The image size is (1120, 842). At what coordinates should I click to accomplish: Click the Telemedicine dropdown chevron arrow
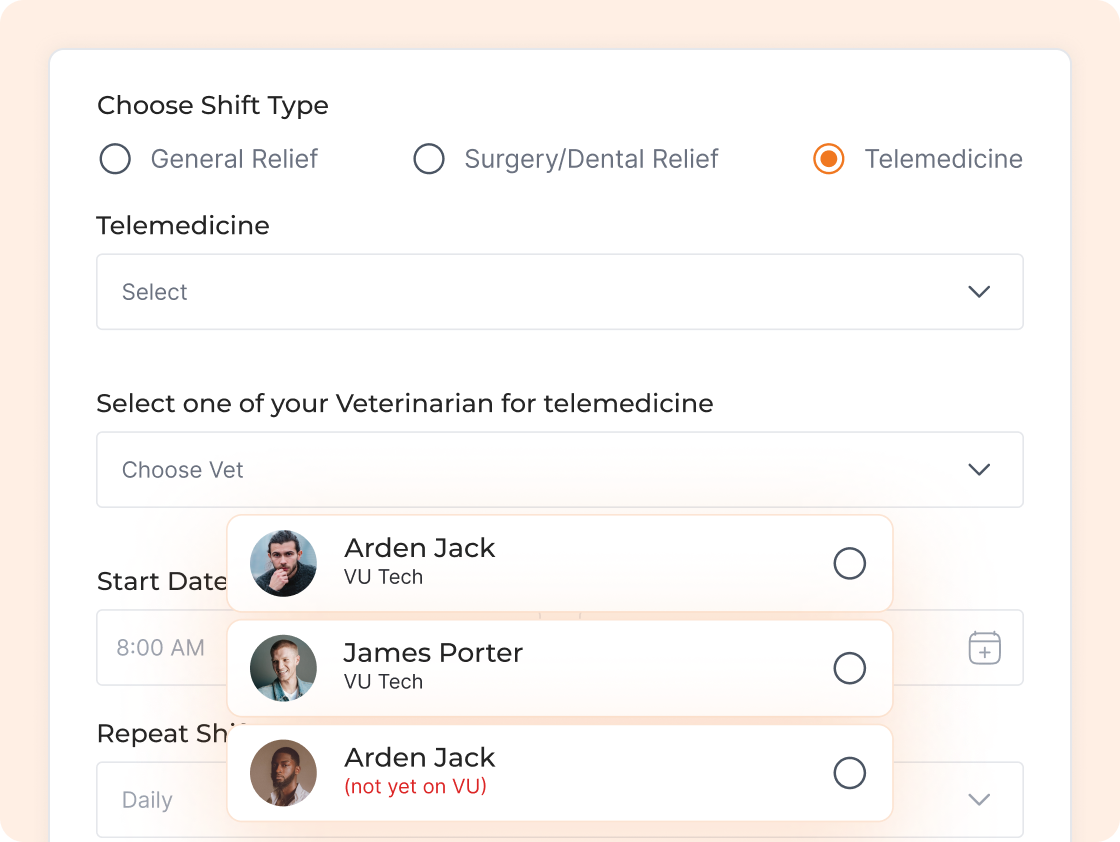[x=979, y=292]
